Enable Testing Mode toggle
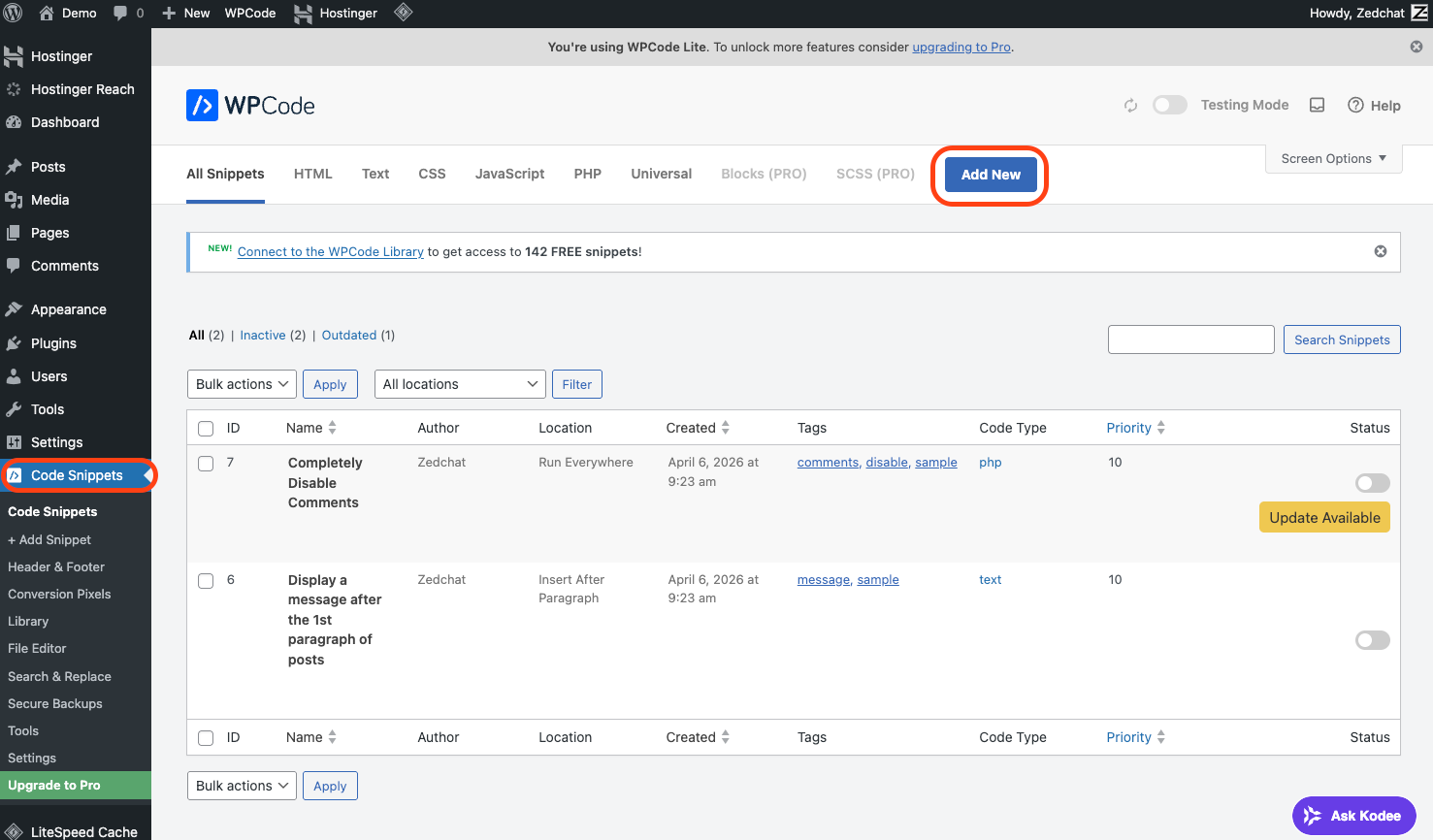 (1169, 105)
